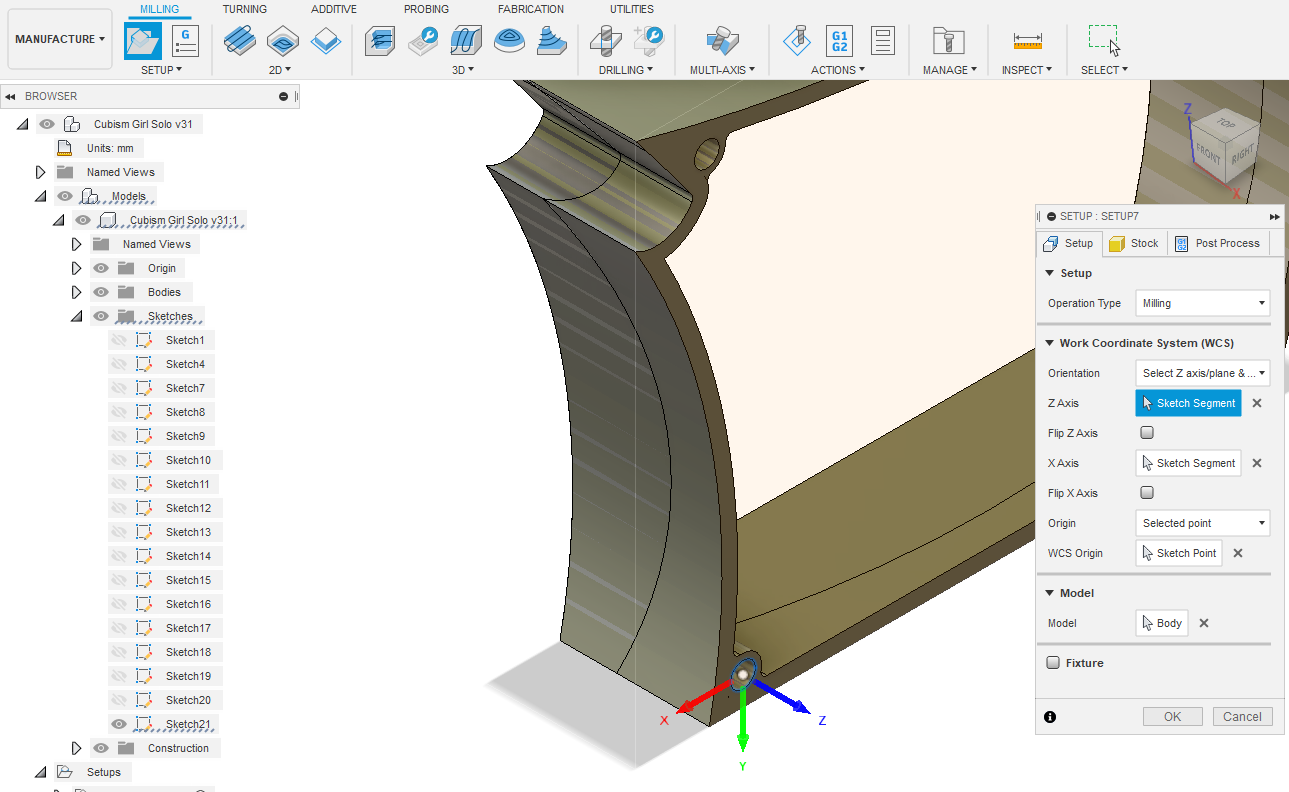Screen dimensions: 1289x792
Task: Click the WCS origin point in viewport
Action: 742,676
